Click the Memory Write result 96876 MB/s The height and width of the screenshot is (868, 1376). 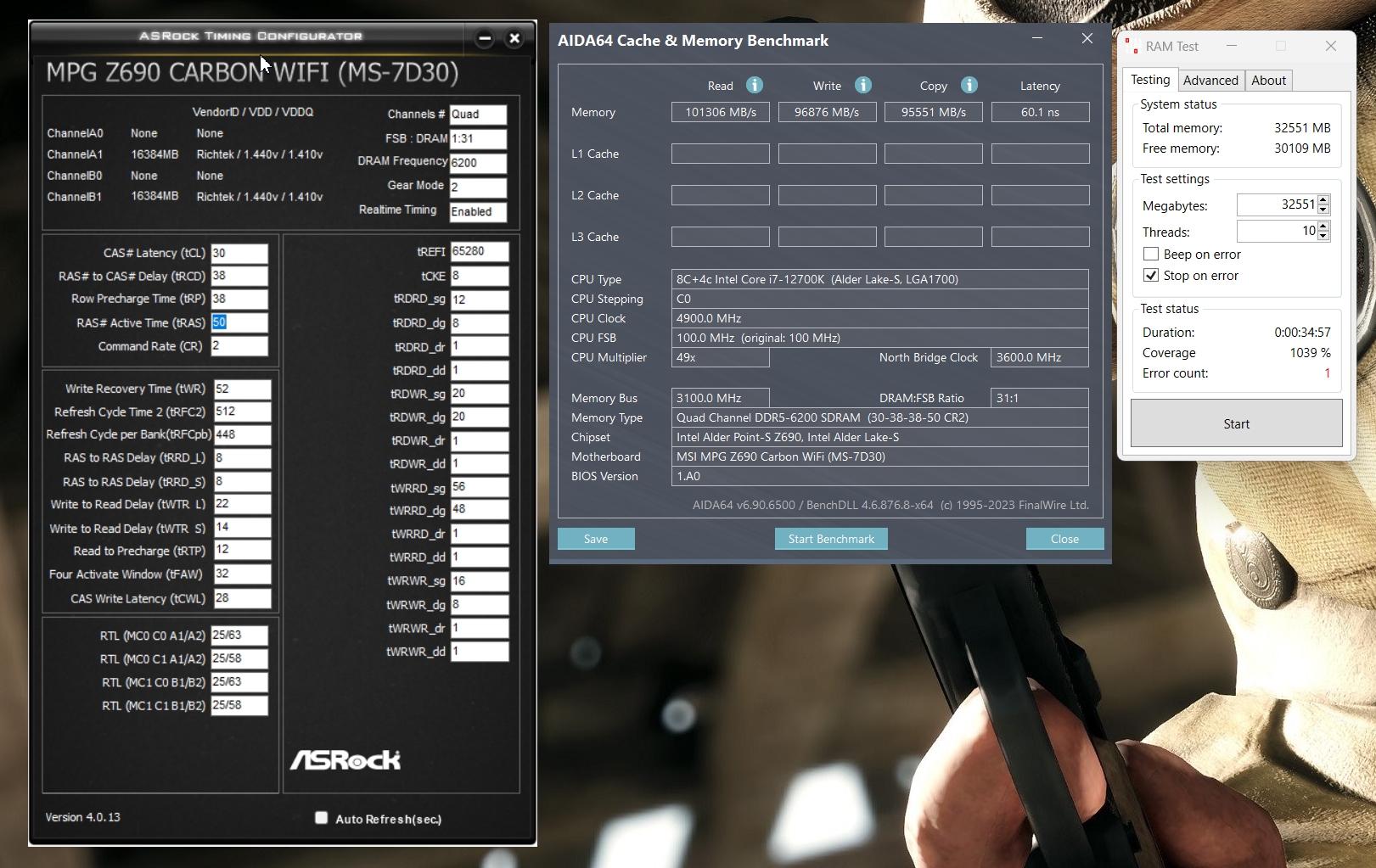(827, 112)
